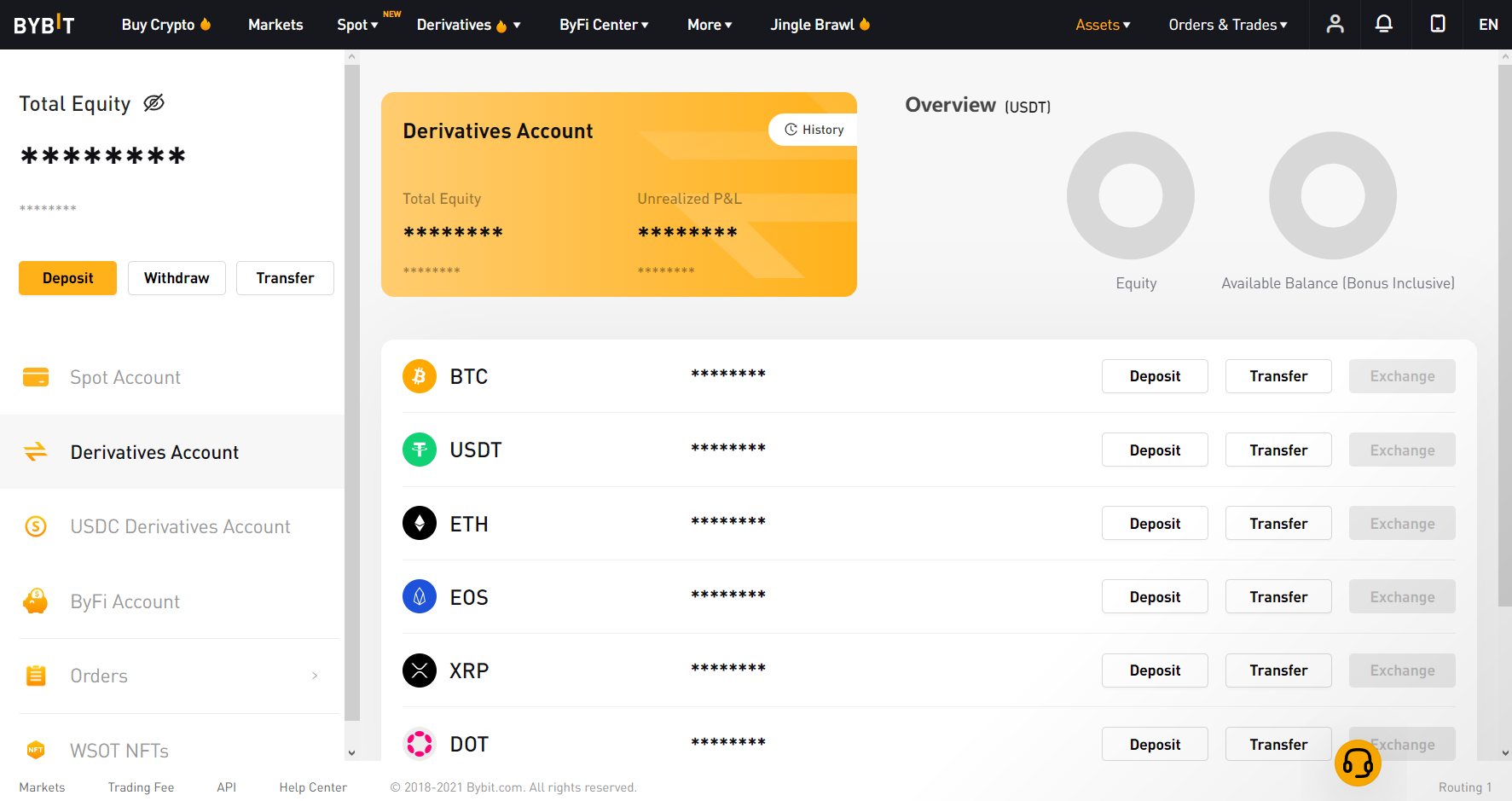Open the Help Center footer link
The image size is (1512, 801).
coord(313,787)
